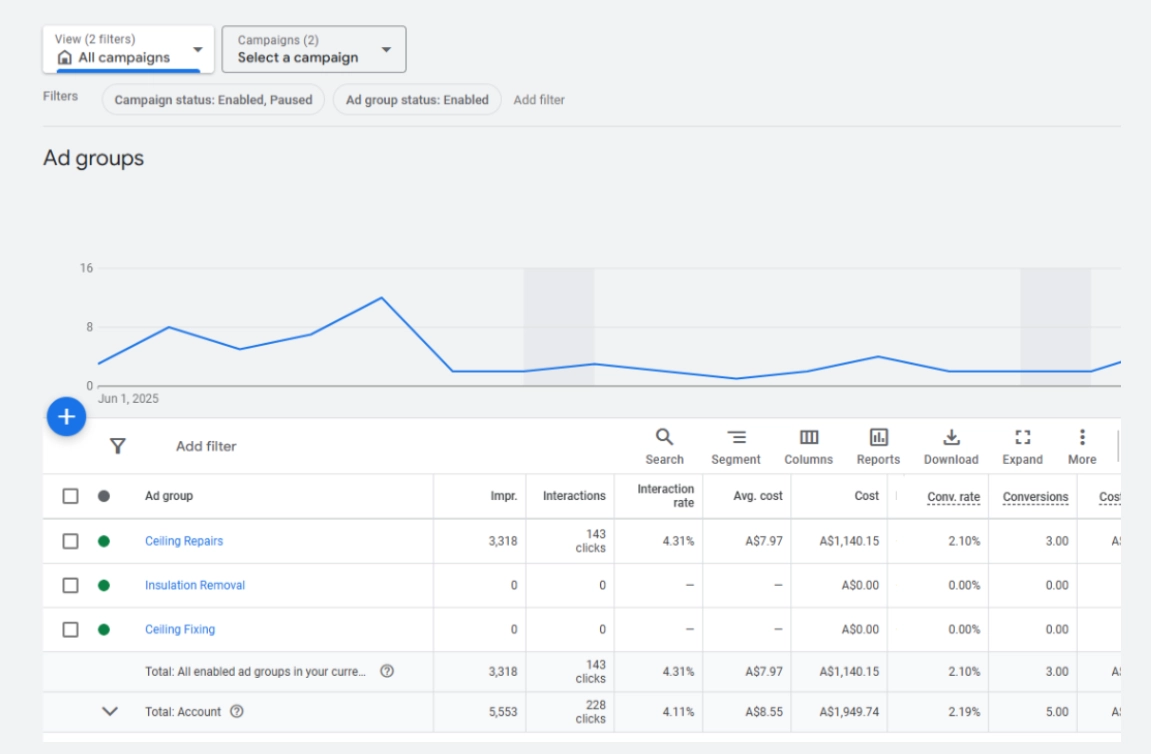Expand the Total: Account row chevron

pos(111,712)
